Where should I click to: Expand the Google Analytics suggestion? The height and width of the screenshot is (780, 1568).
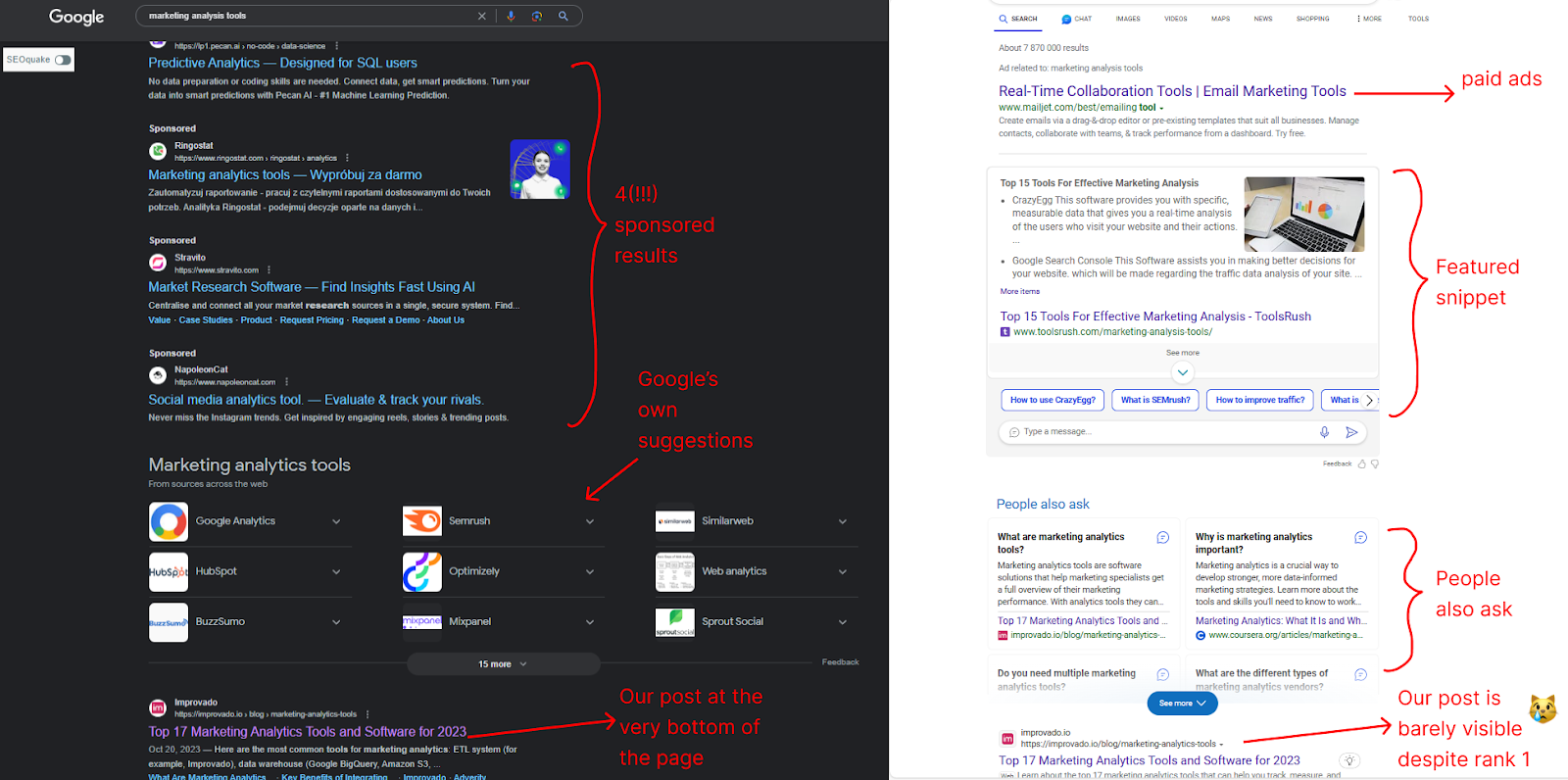coord(336,521)
